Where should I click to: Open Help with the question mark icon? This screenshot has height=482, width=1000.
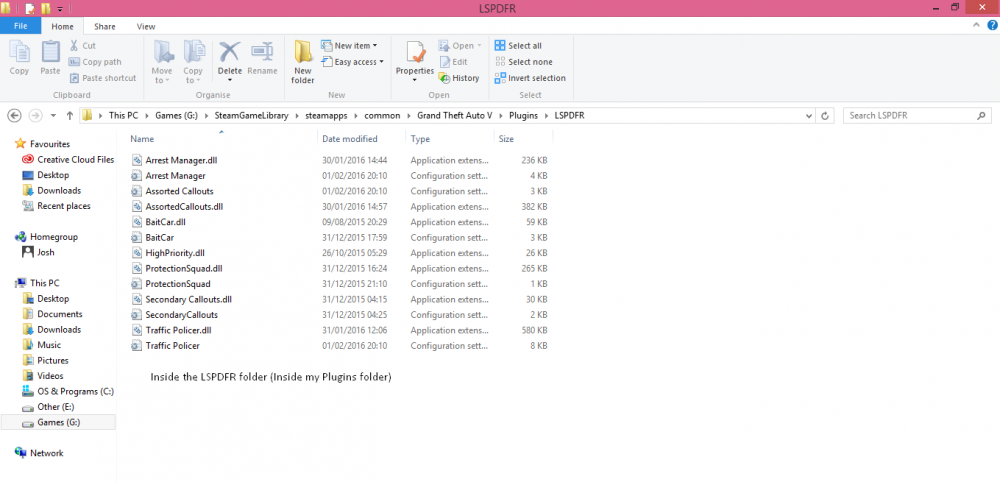coord(992,25)
